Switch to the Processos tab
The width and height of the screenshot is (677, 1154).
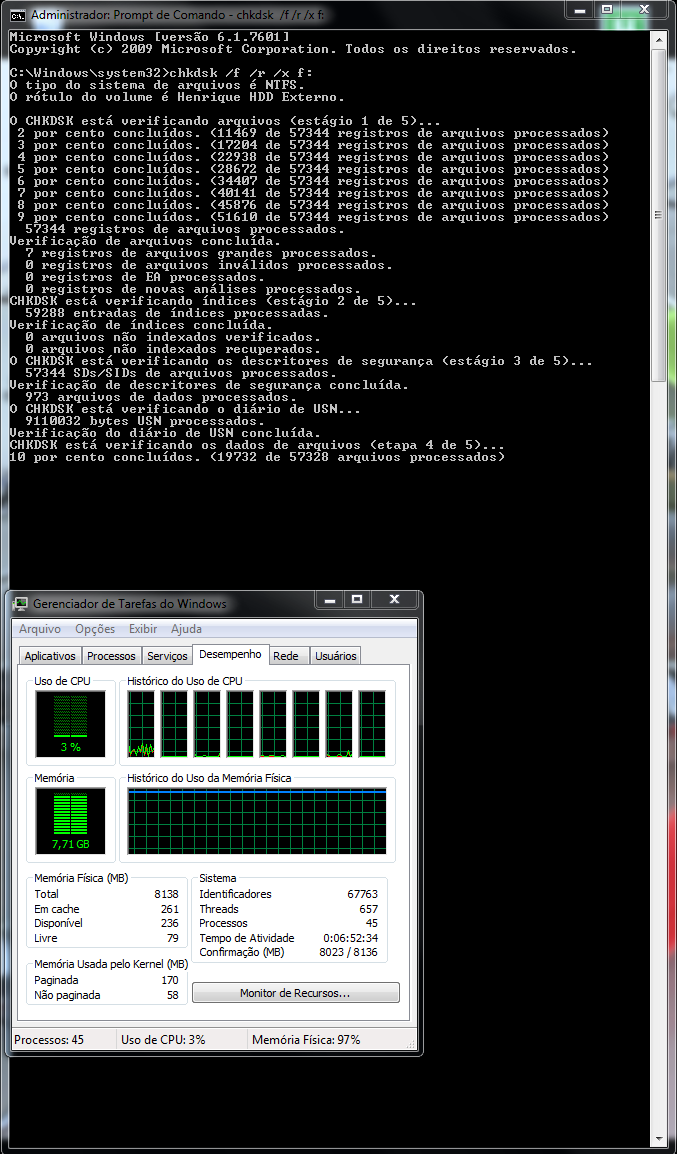[x=111, y=656]
